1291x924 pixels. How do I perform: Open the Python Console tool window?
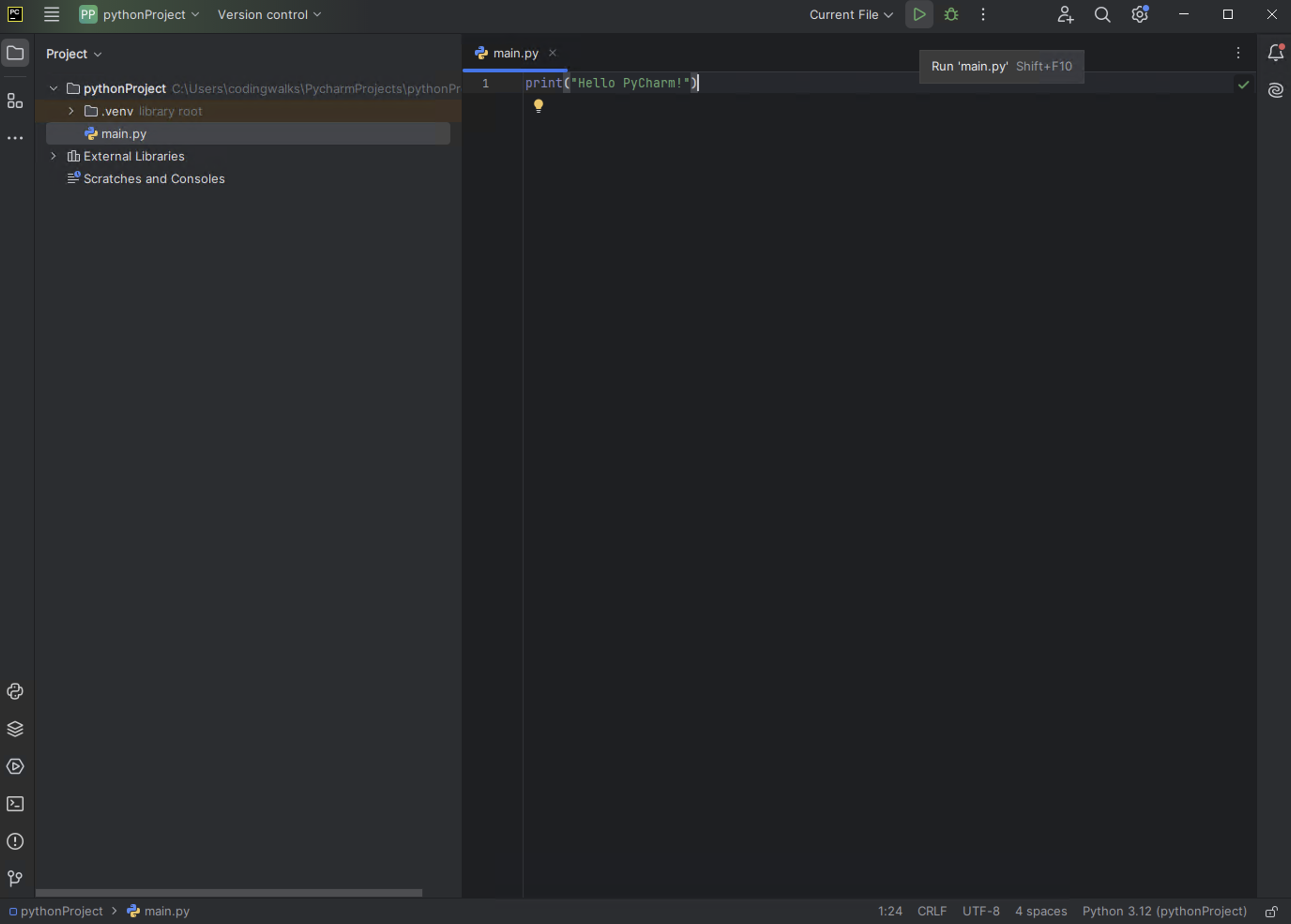click(15, 691)
